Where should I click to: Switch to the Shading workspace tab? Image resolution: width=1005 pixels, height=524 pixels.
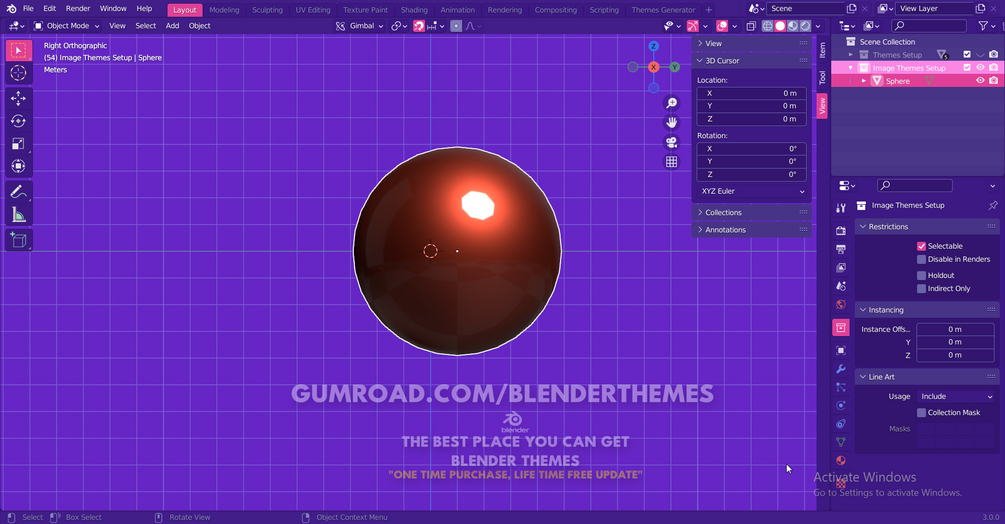click(x=414, y=10)
